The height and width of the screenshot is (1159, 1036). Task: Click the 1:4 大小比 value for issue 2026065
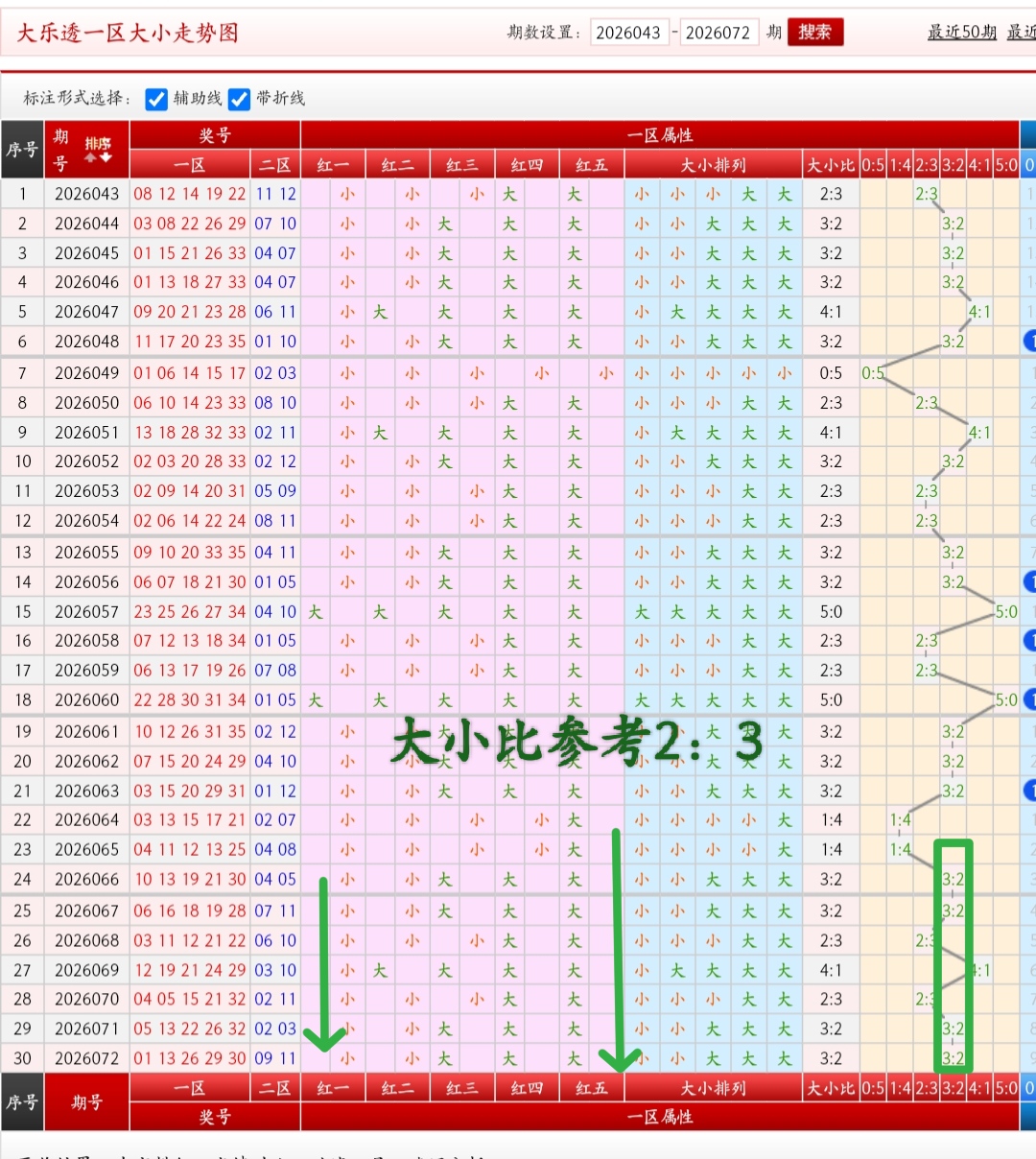point(831,849)
